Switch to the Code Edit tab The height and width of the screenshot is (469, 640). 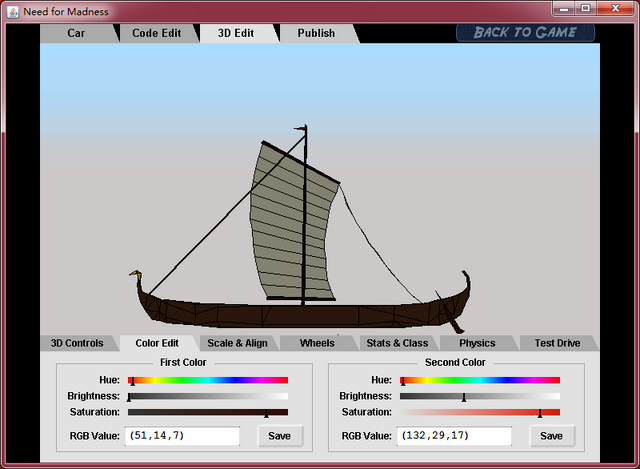pos(157,33)
